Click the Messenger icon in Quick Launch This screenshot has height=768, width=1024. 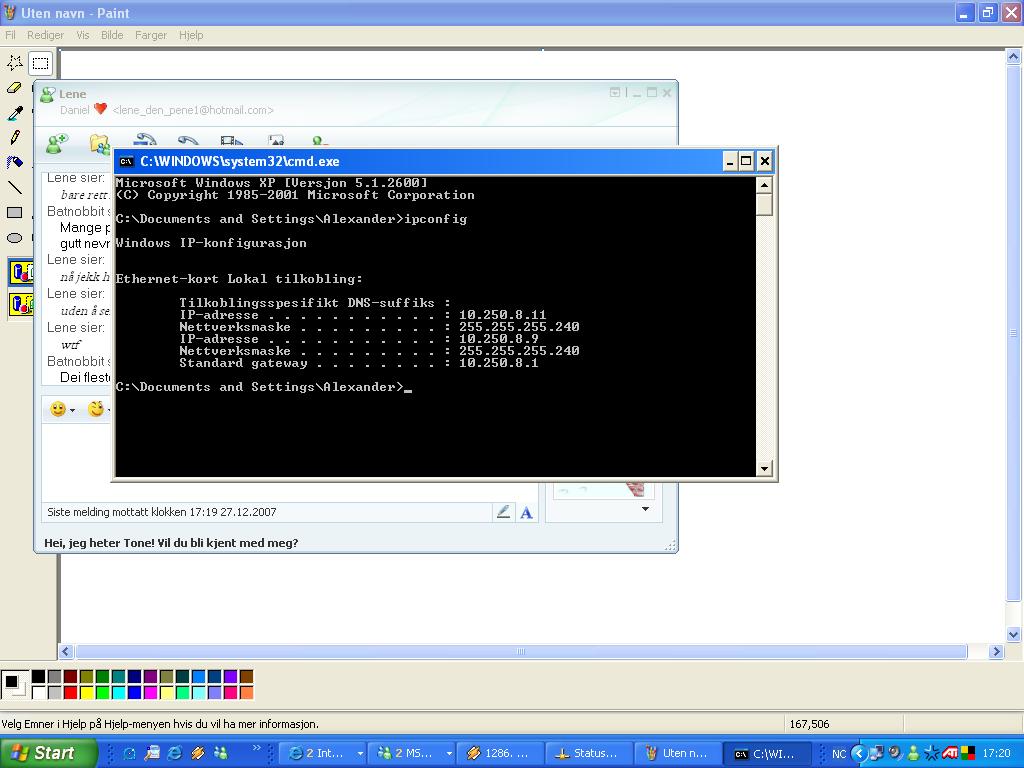pos(220,753)
